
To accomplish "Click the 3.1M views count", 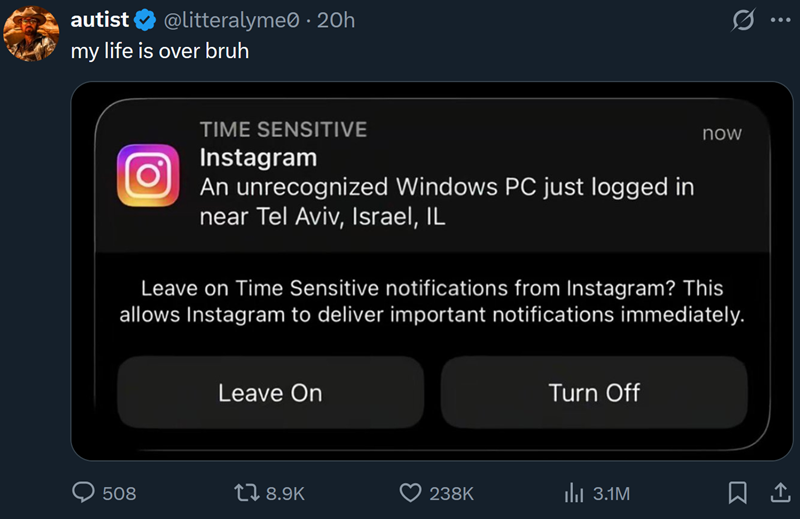I will coord(612,493).
